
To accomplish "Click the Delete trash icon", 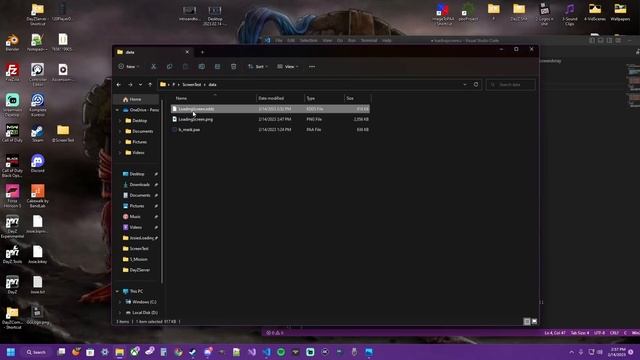I will coord(233,67).
